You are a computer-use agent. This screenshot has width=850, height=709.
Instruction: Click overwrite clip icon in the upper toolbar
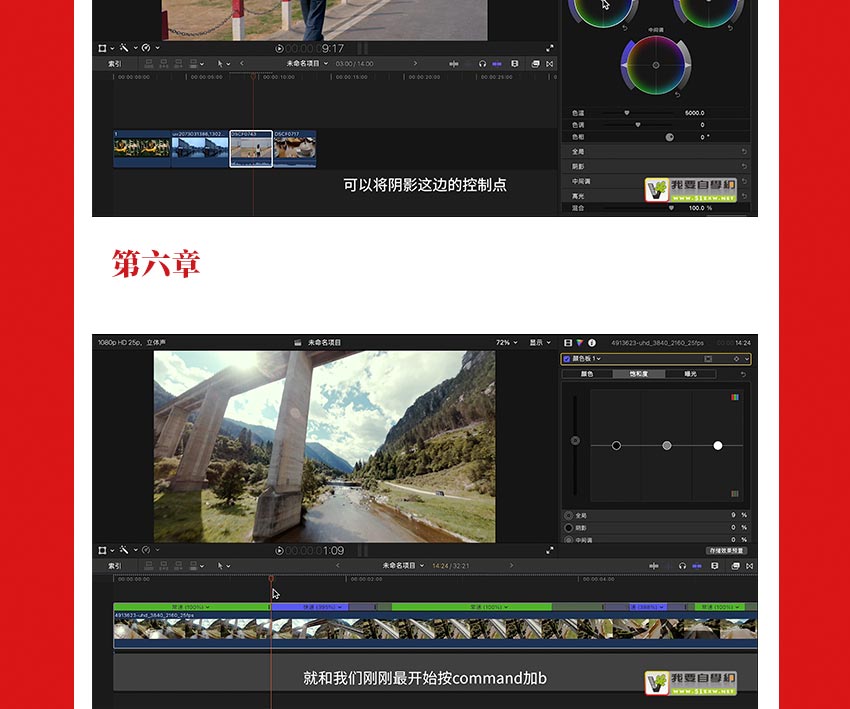pyautogui.click(x=194, y=64)
